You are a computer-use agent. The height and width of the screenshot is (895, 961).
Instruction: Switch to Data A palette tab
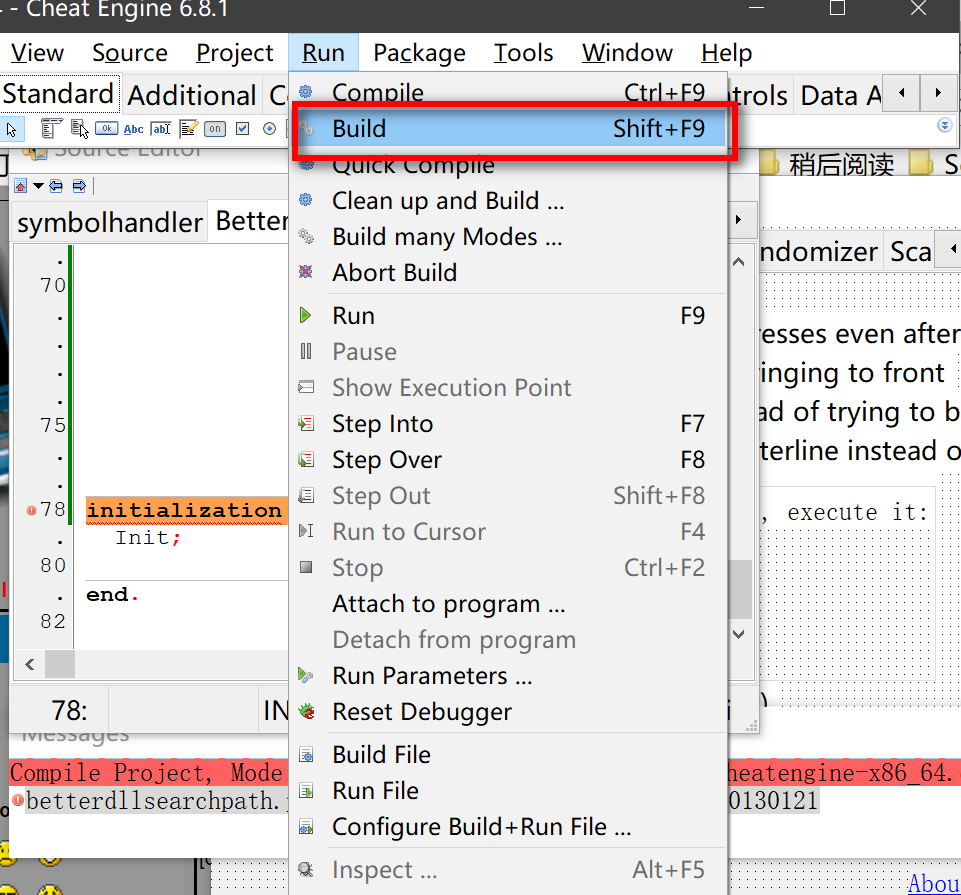click(x=840, y=96)
